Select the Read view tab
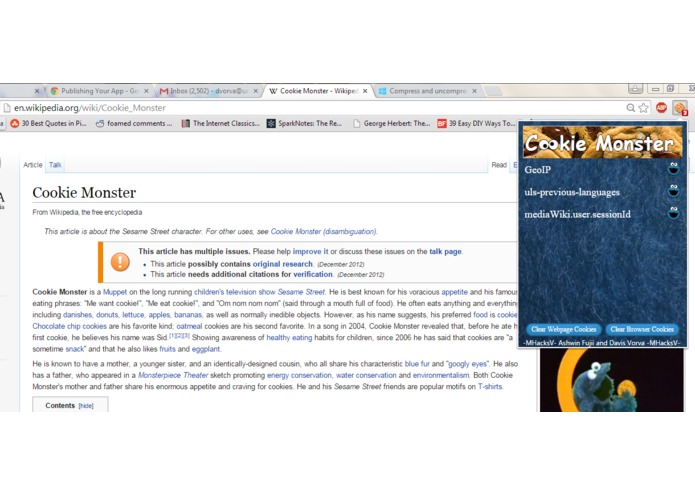The width and height of the screenshot is (695, 494). [x=499, y=165]
